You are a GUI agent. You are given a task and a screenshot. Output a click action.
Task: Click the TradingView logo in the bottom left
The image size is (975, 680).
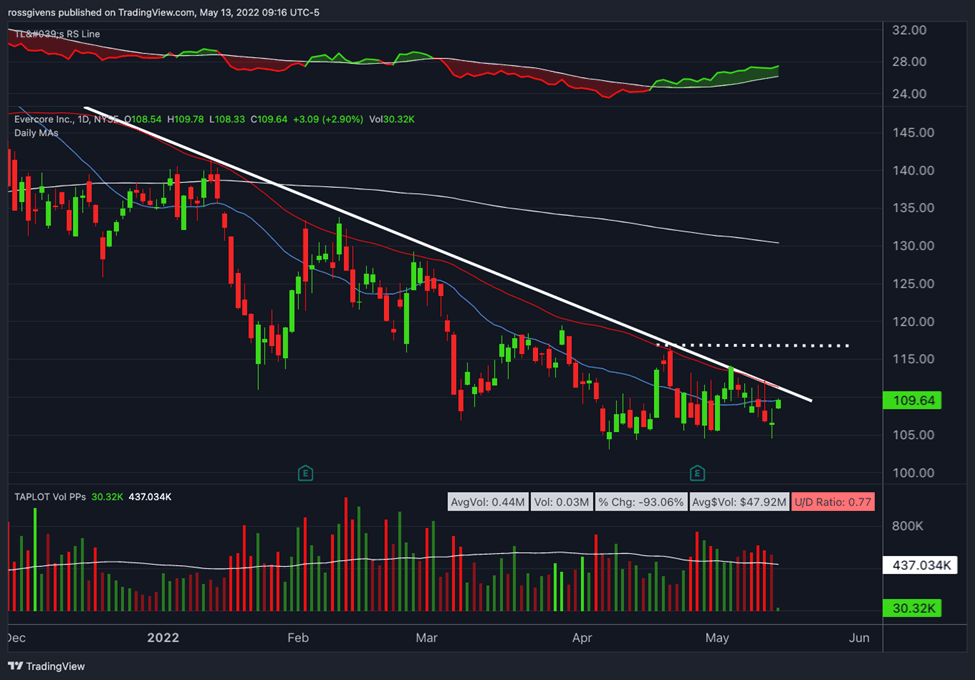(x=45, y=666)
